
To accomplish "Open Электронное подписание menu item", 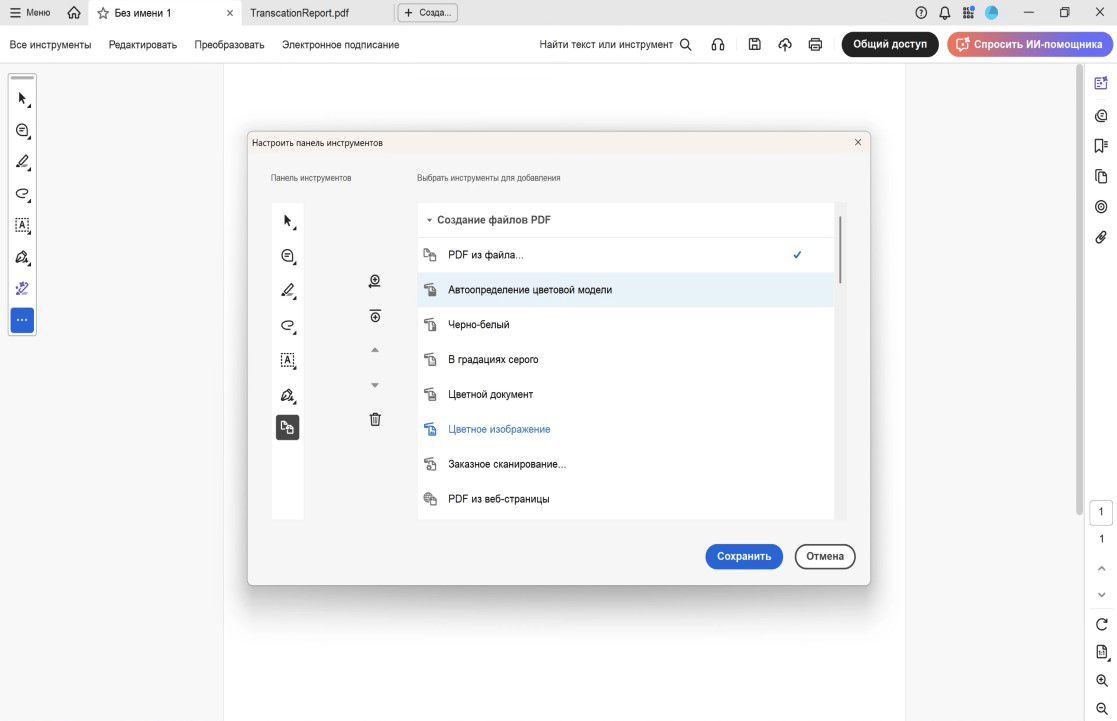I will 341,44.
